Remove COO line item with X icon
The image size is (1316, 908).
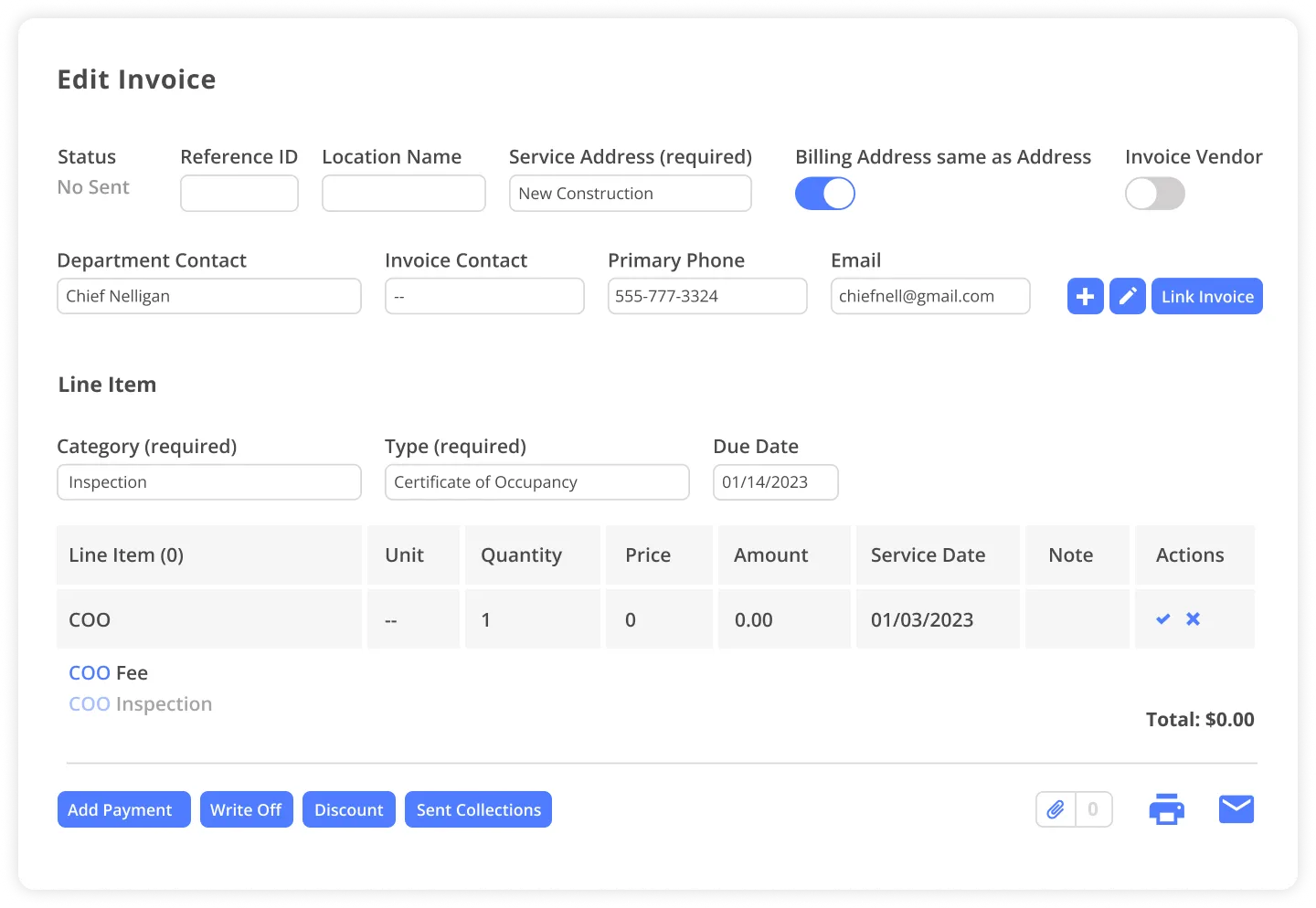point(1194,619)
